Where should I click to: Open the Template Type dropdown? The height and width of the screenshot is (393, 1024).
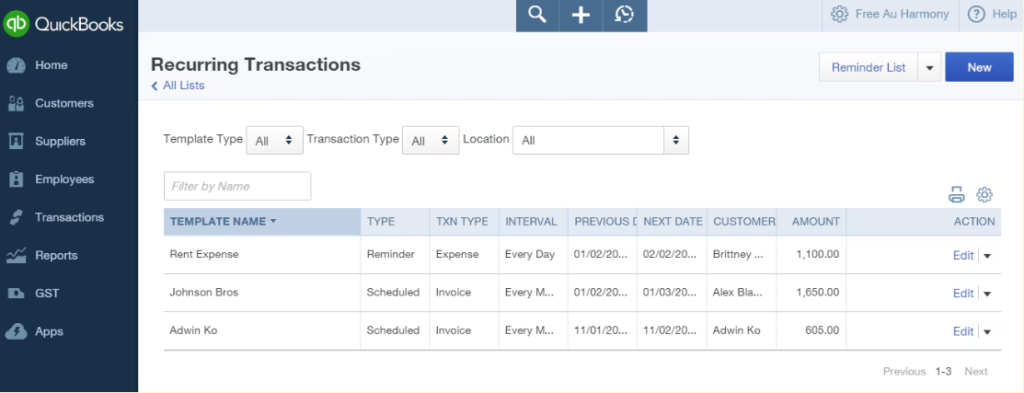pos(275,140)
